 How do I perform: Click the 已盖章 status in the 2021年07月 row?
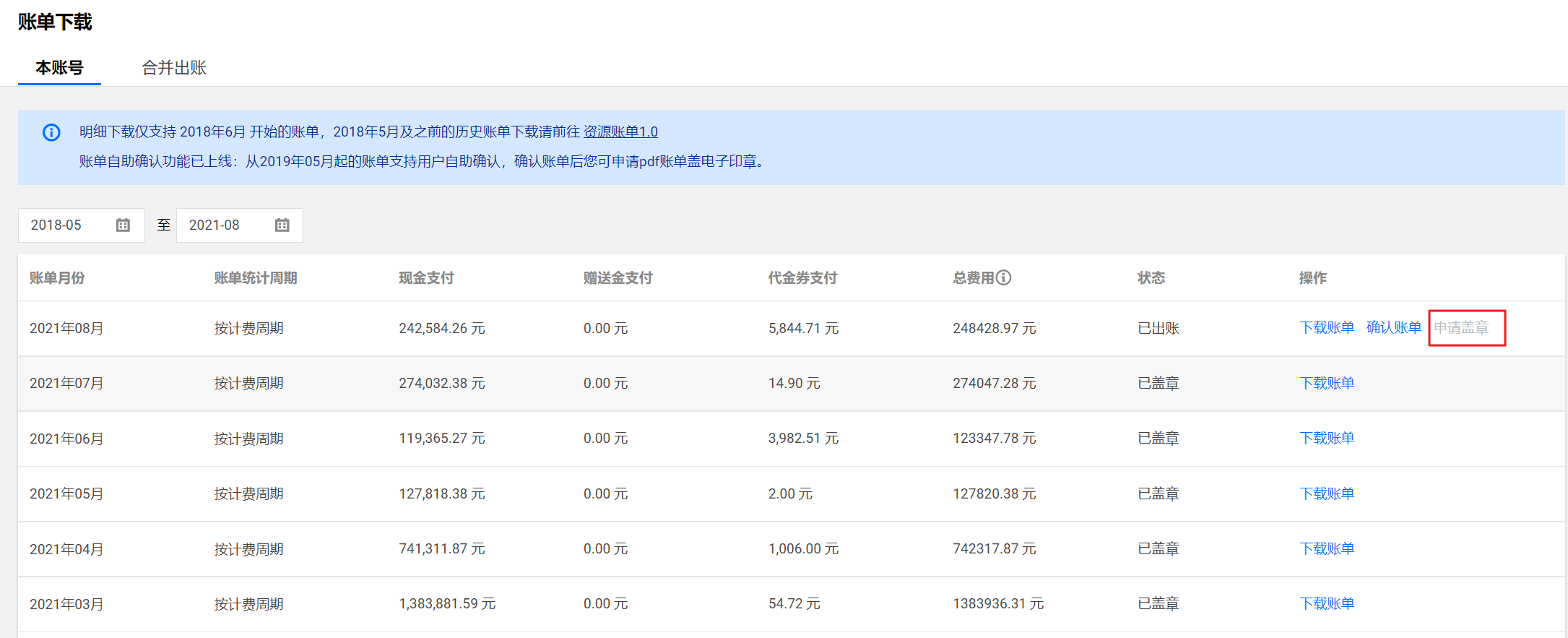point(1158,383)
